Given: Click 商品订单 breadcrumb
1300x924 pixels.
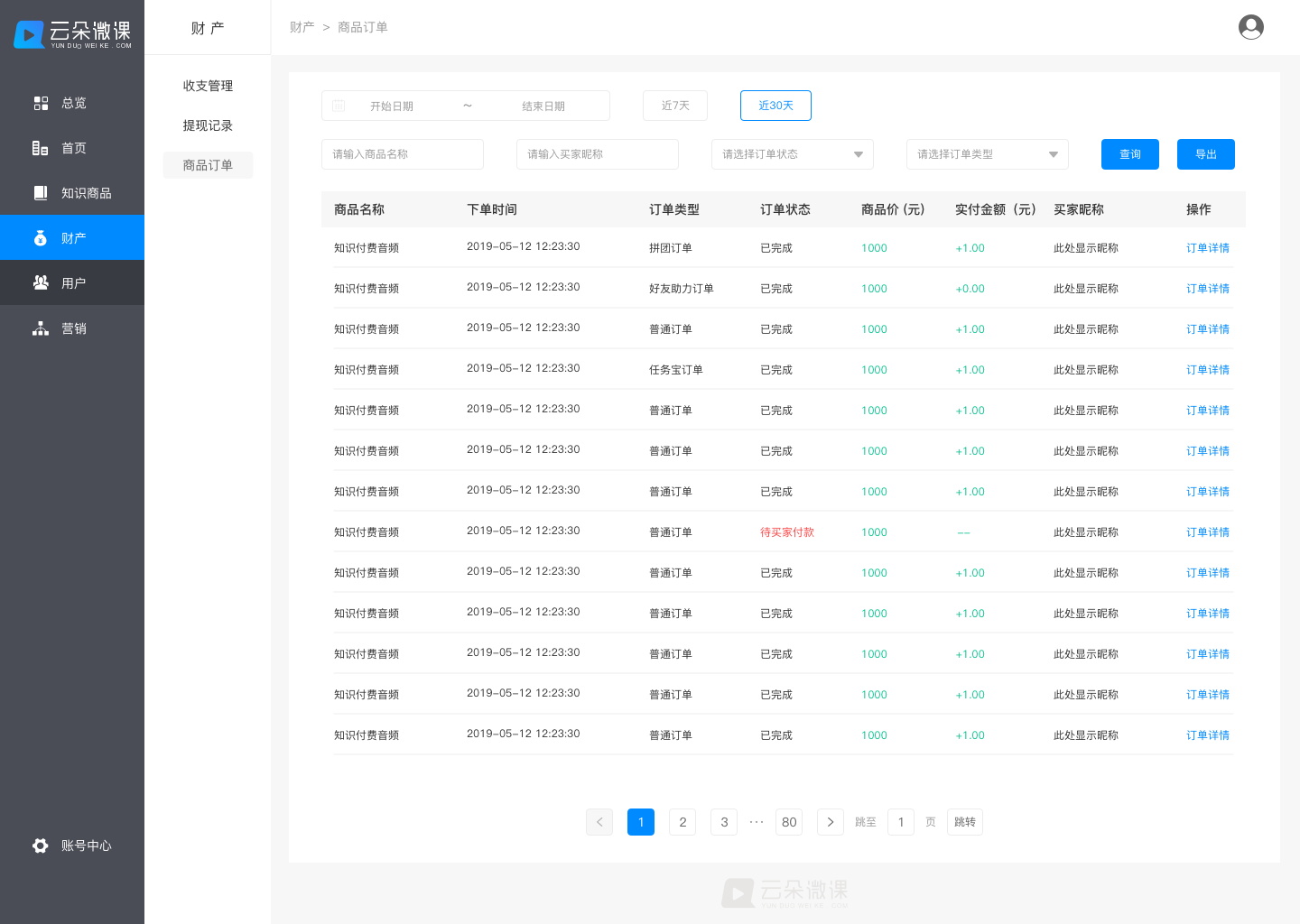Looking at the screenshot, I should tap(363, 27).
